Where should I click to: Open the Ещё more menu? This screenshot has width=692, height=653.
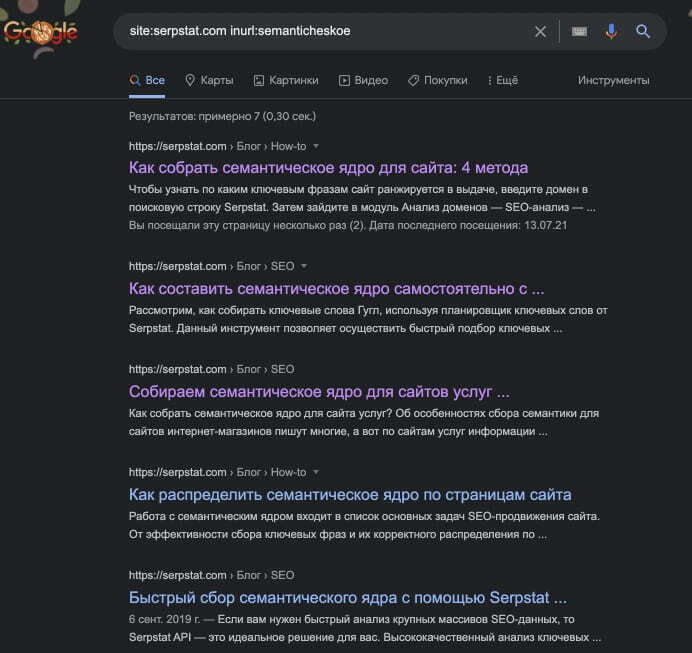[x=503, y=81]
